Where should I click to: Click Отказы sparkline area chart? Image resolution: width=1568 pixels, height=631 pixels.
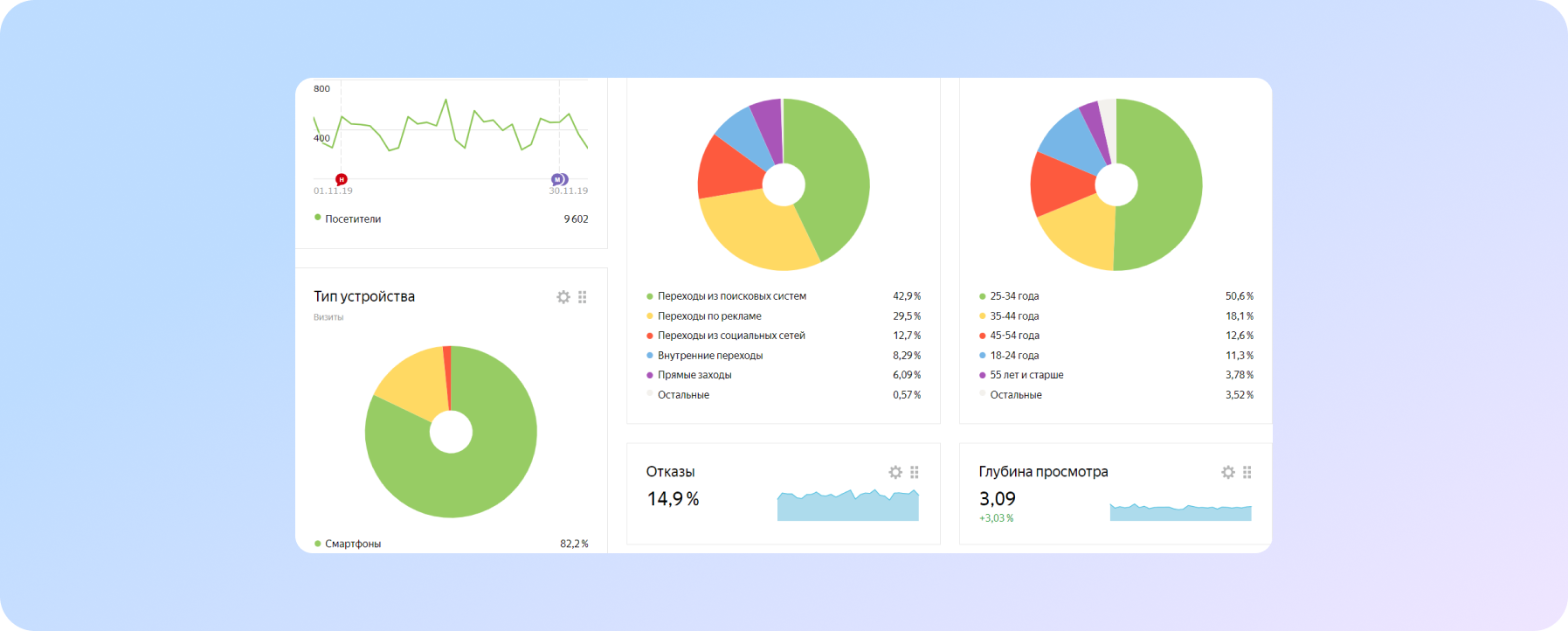tap(848, 505)
